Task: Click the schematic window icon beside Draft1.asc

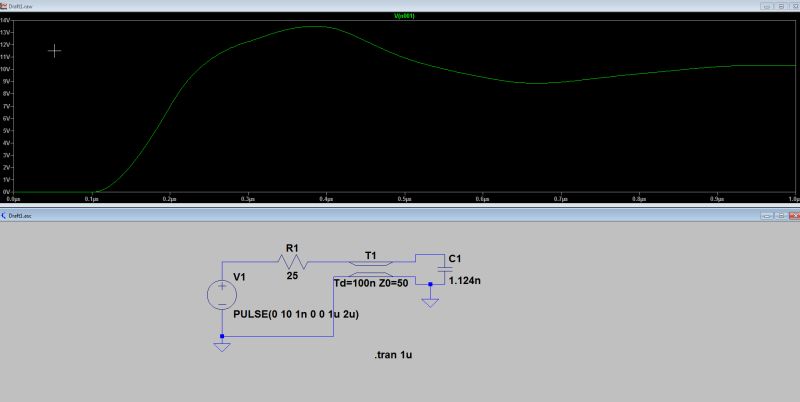Action: point(4,216)
